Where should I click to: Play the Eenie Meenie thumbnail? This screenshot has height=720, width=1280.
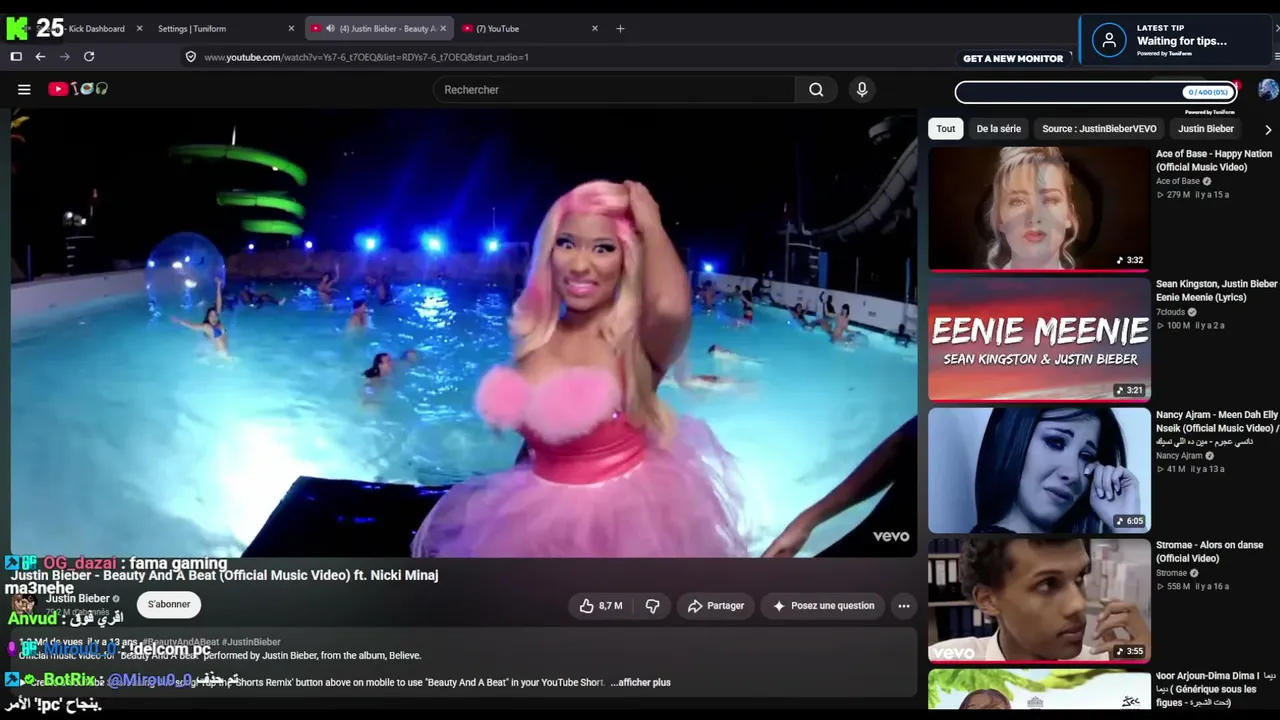(1039, 339)
